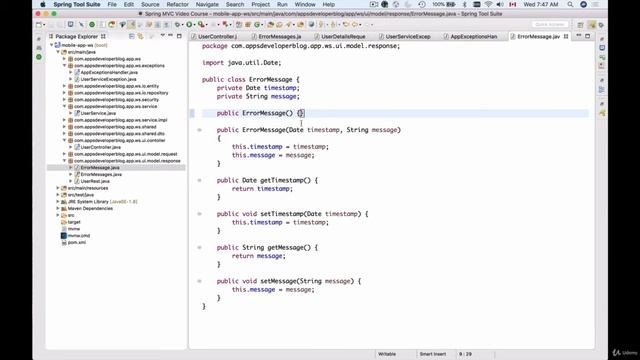Click the Open Type toolbar icon

(x=270, y=25)
